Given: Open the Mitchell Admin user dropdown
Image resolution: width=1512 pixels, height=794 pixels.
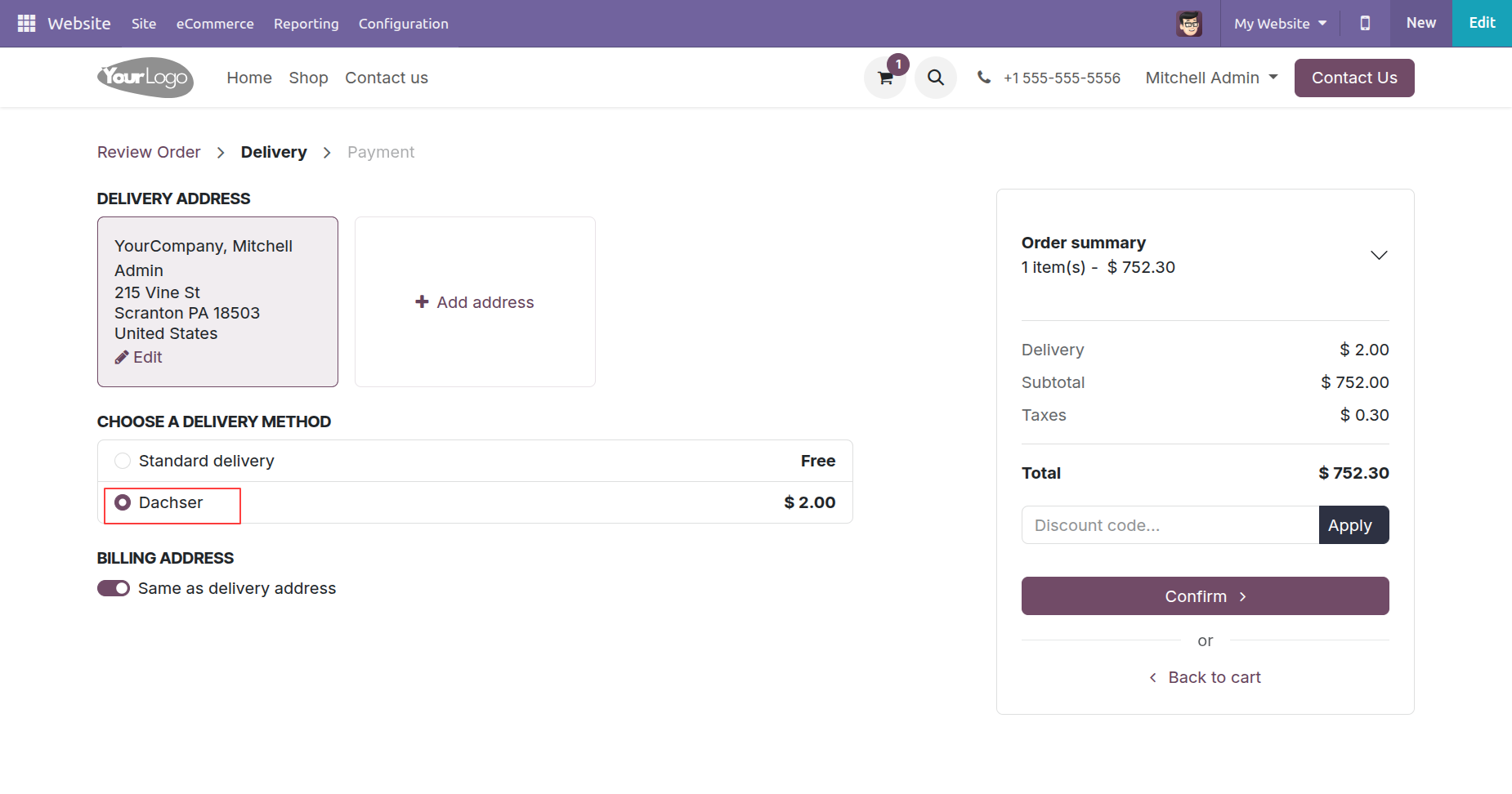Looking at the screenshot, I should coord(1211,78).
